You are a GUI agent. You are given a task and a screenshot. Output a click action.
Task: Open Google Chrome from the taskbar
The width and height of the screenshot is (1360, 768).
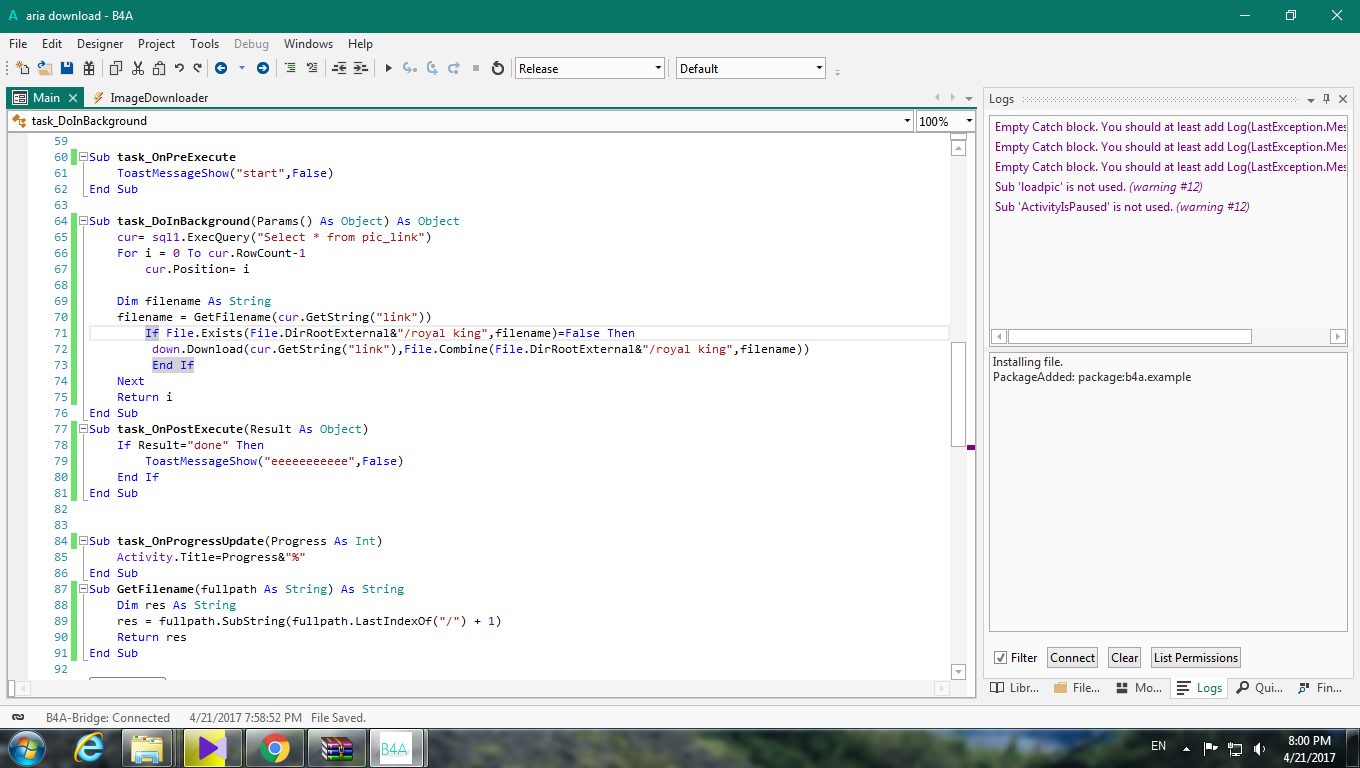click(274, 748)
